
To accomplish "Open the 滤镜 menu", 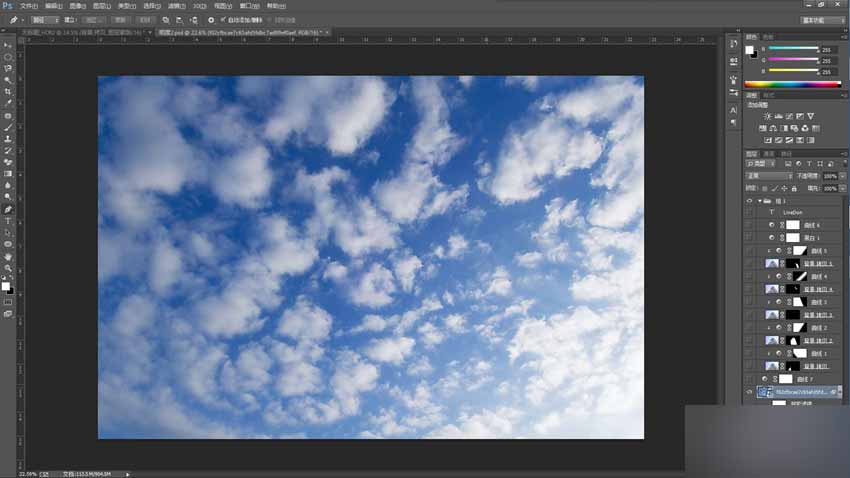I will tap(176, 6).
